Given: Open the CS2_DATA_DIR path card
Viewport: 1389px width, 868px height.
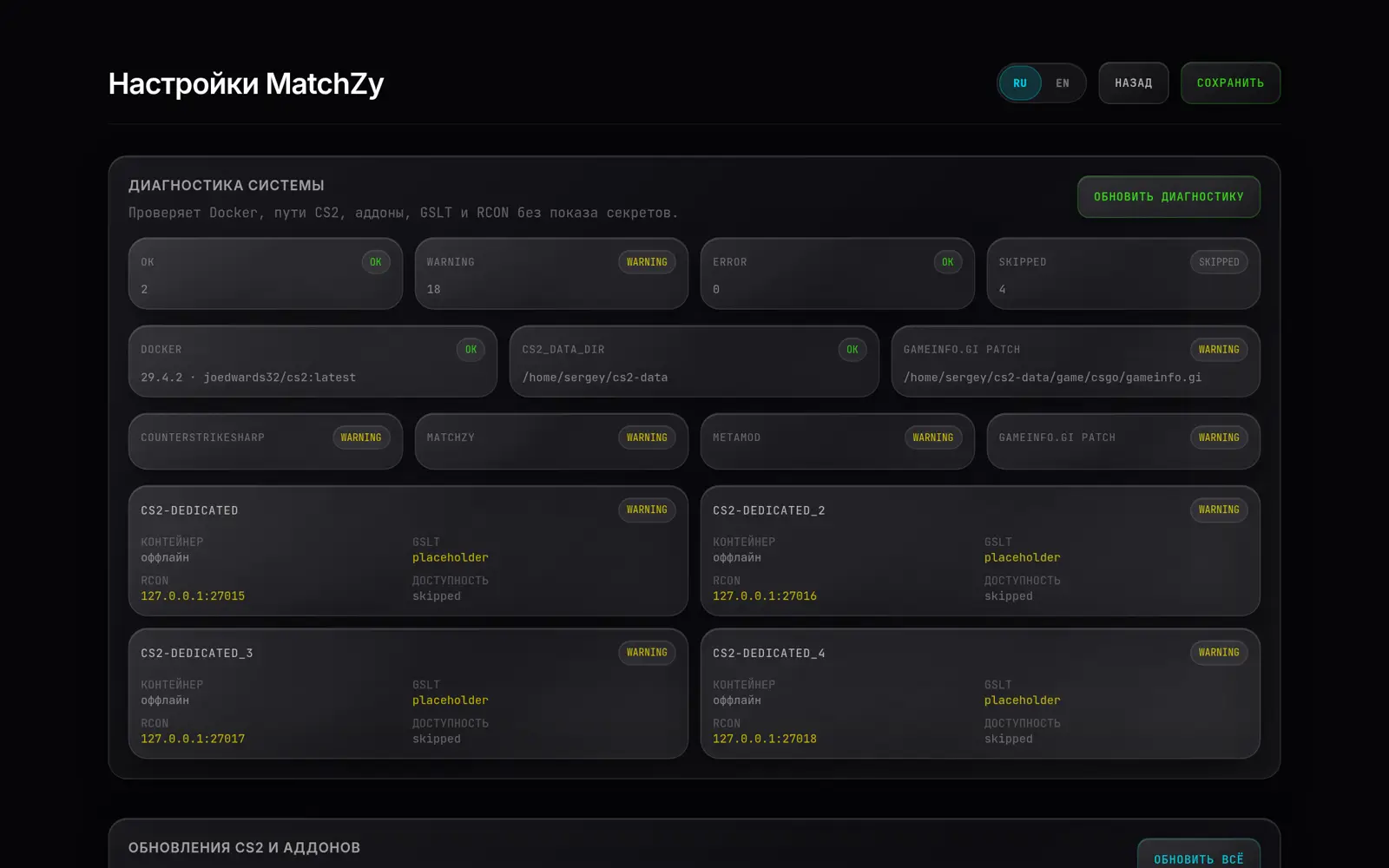Looking at the screenshot, I should [694, 361].
